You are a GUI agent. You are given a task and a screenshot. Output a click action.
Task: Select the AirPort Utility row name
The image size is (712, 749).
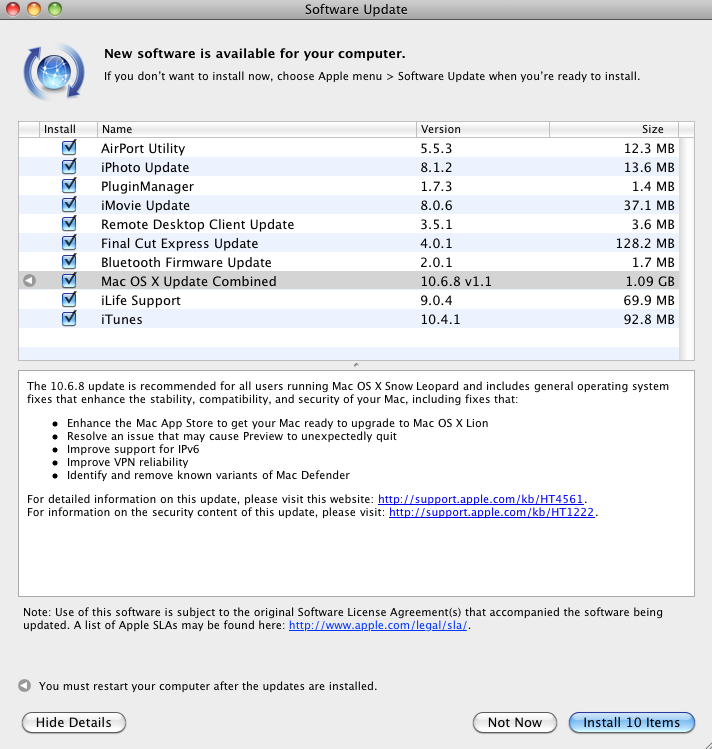pos(143,148)
